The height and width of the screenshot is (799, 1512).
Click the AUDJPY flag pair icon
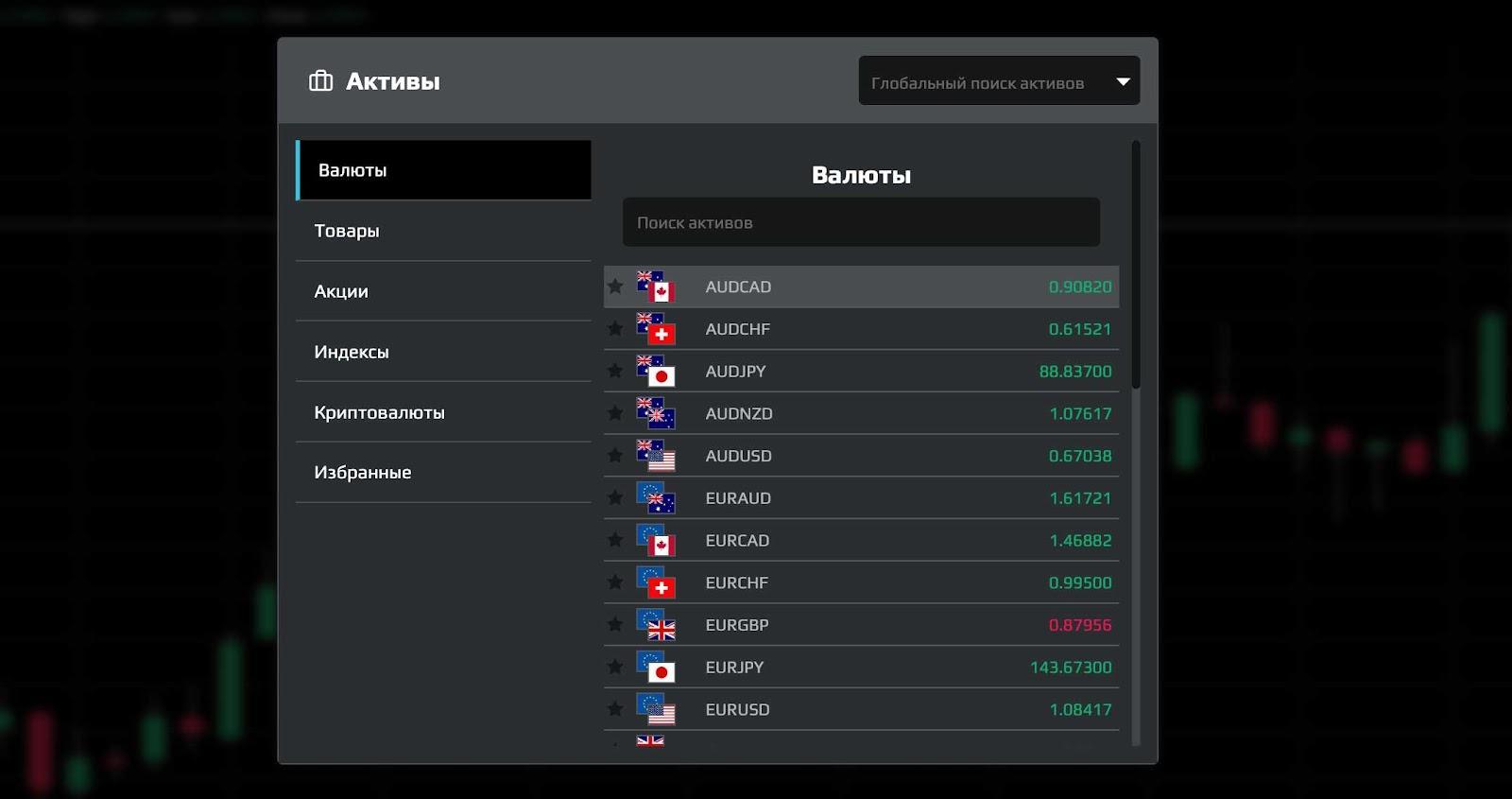[656, 372]
